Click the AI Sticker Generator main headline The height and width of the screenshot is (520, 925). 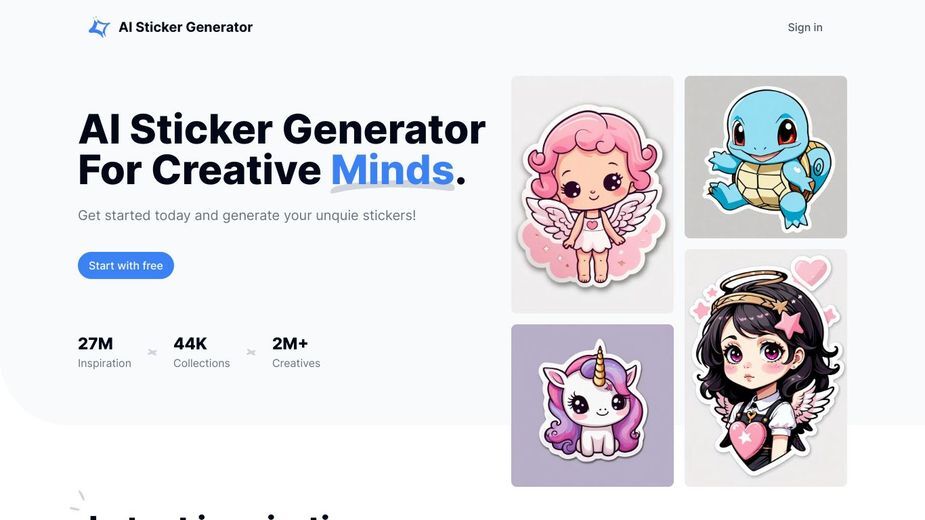coord(282,149)
